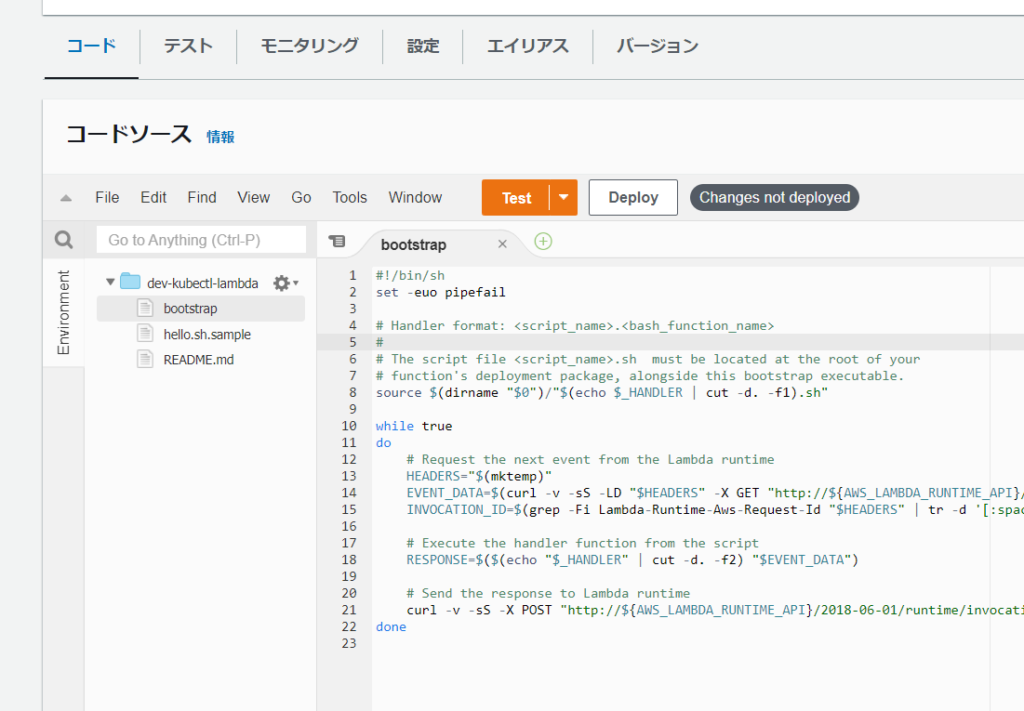Toggle the Environment sidebar panel

[x=64, y=311]
